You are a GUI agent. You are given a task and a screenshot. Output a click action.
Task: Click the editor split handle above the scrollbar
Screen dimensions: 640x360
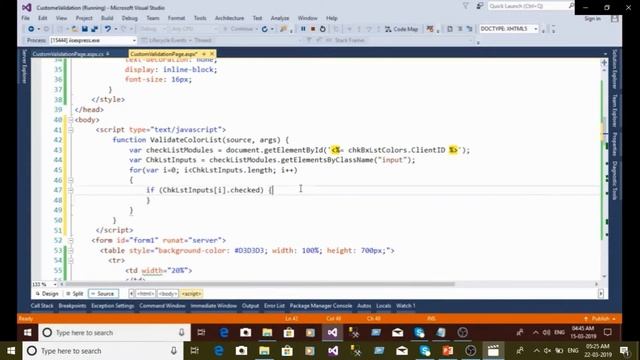(x=604, y=62)
